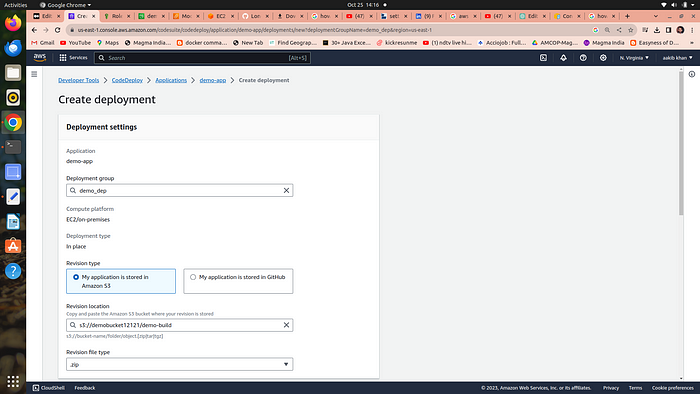Viewport: 700px width, 394px height.
Task: Go to Developer Tools breadcrumb
Action: click(x=79, y=80)
